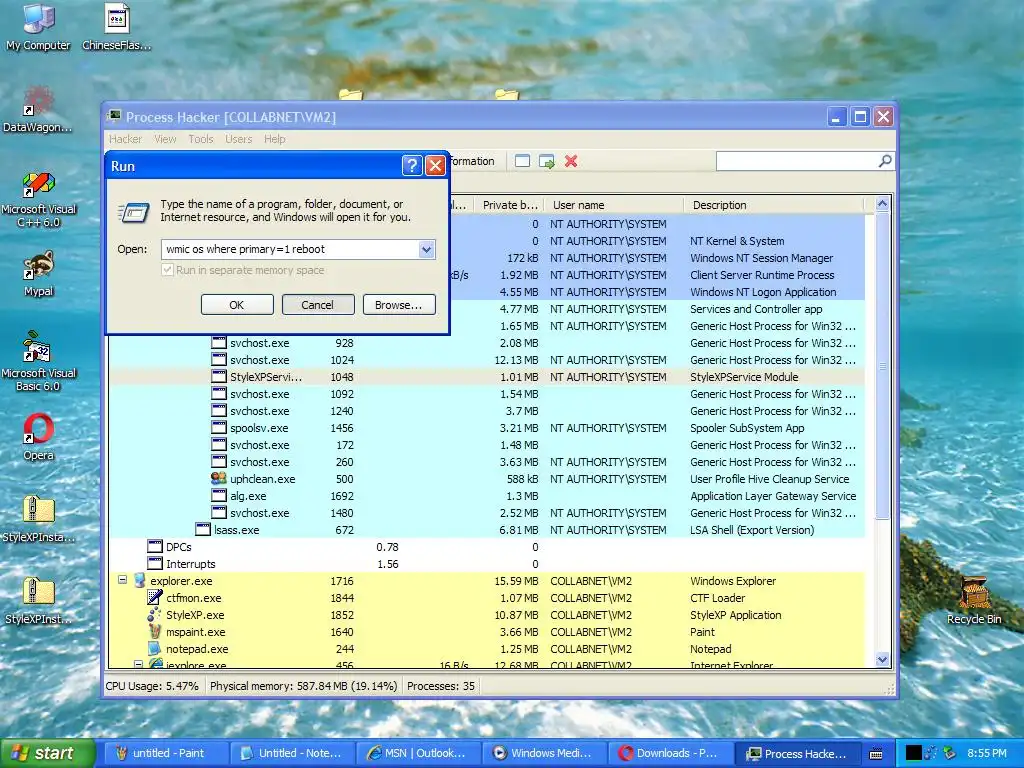
Task: Sort by Private b... column header
Action: click(x=509, y=205)
